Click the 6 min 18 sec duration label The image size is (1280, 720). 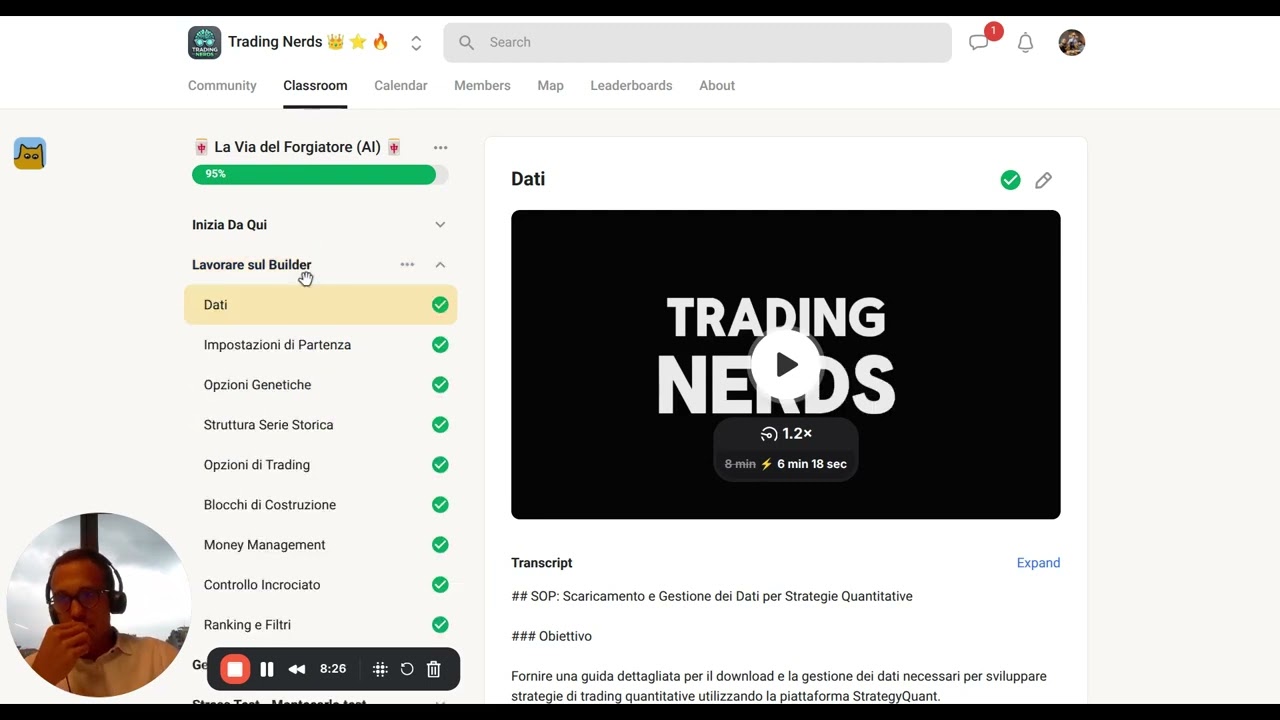[x=812, y=464]
